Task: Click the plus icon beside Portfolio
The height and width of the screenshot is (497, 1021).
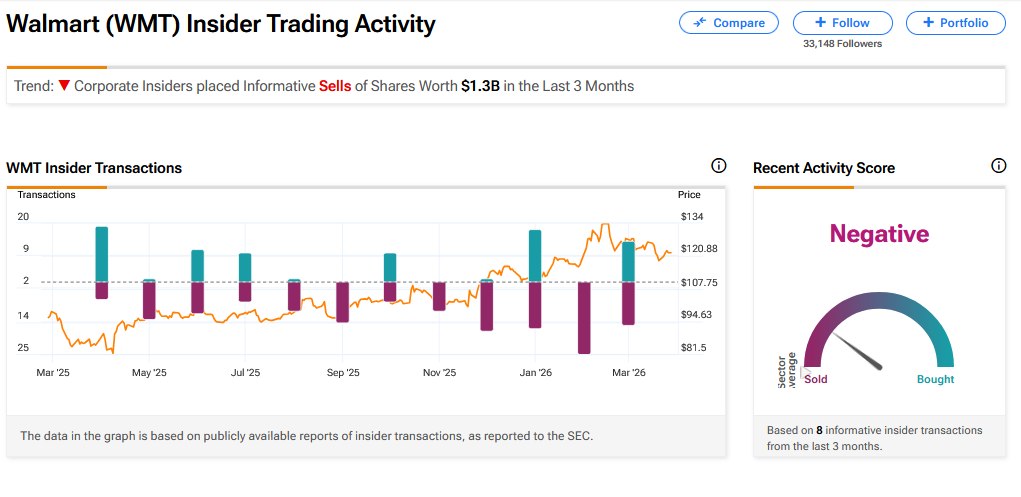Action: pos(928,23)
